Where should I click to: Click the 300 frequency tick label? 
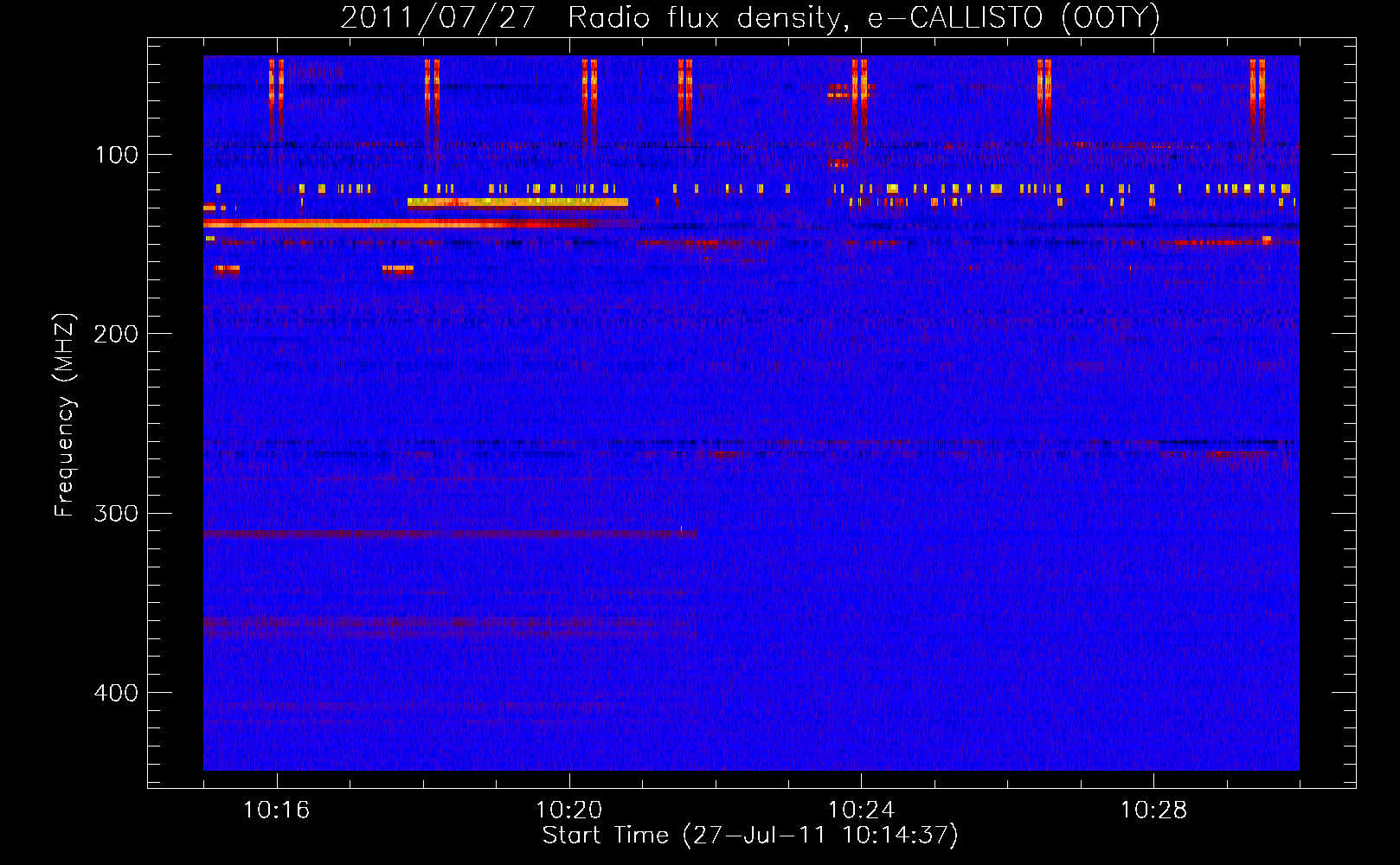click(115, 514)
